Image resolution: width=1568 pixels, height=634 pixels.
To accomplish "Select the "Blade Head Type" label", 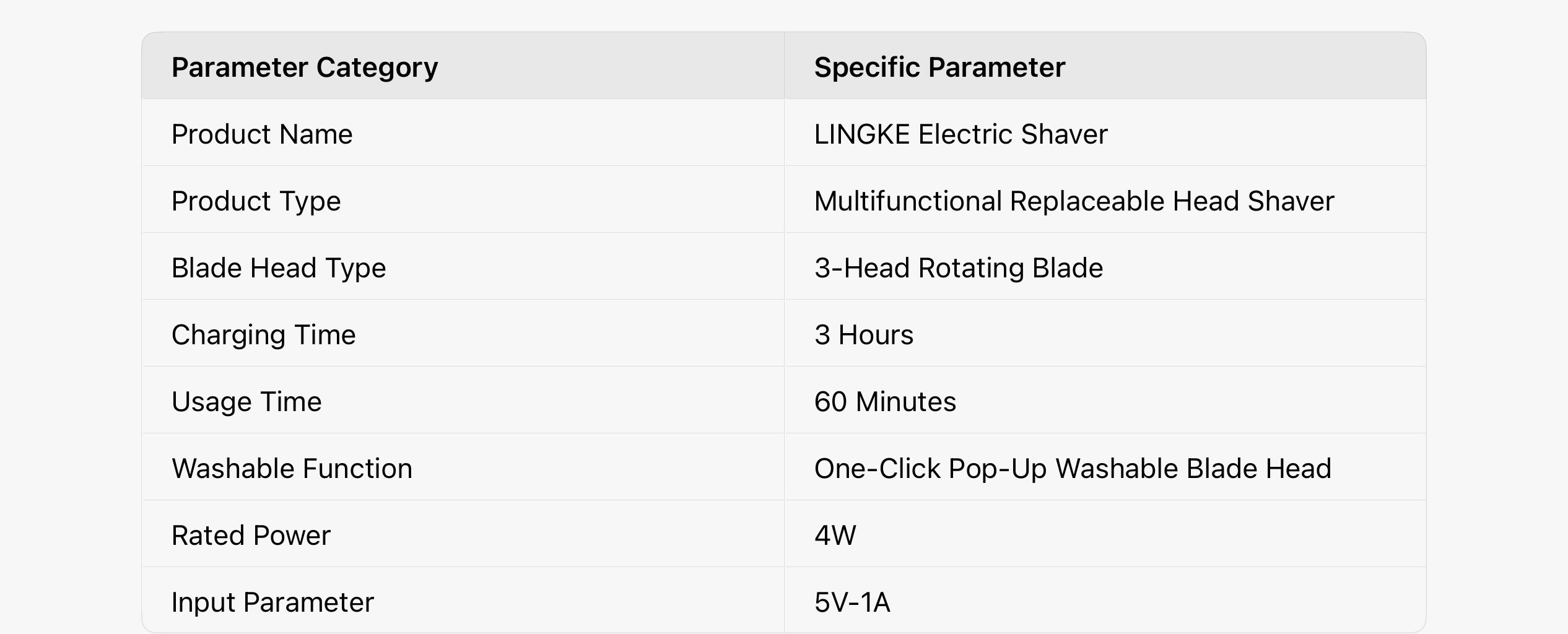I will (x=278, y=268).
